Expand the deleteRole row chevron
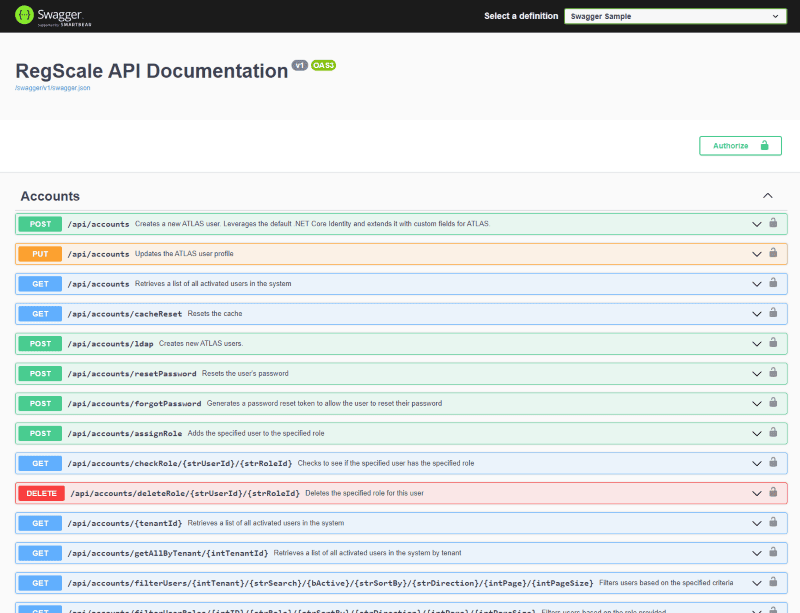 click(757, 494)
